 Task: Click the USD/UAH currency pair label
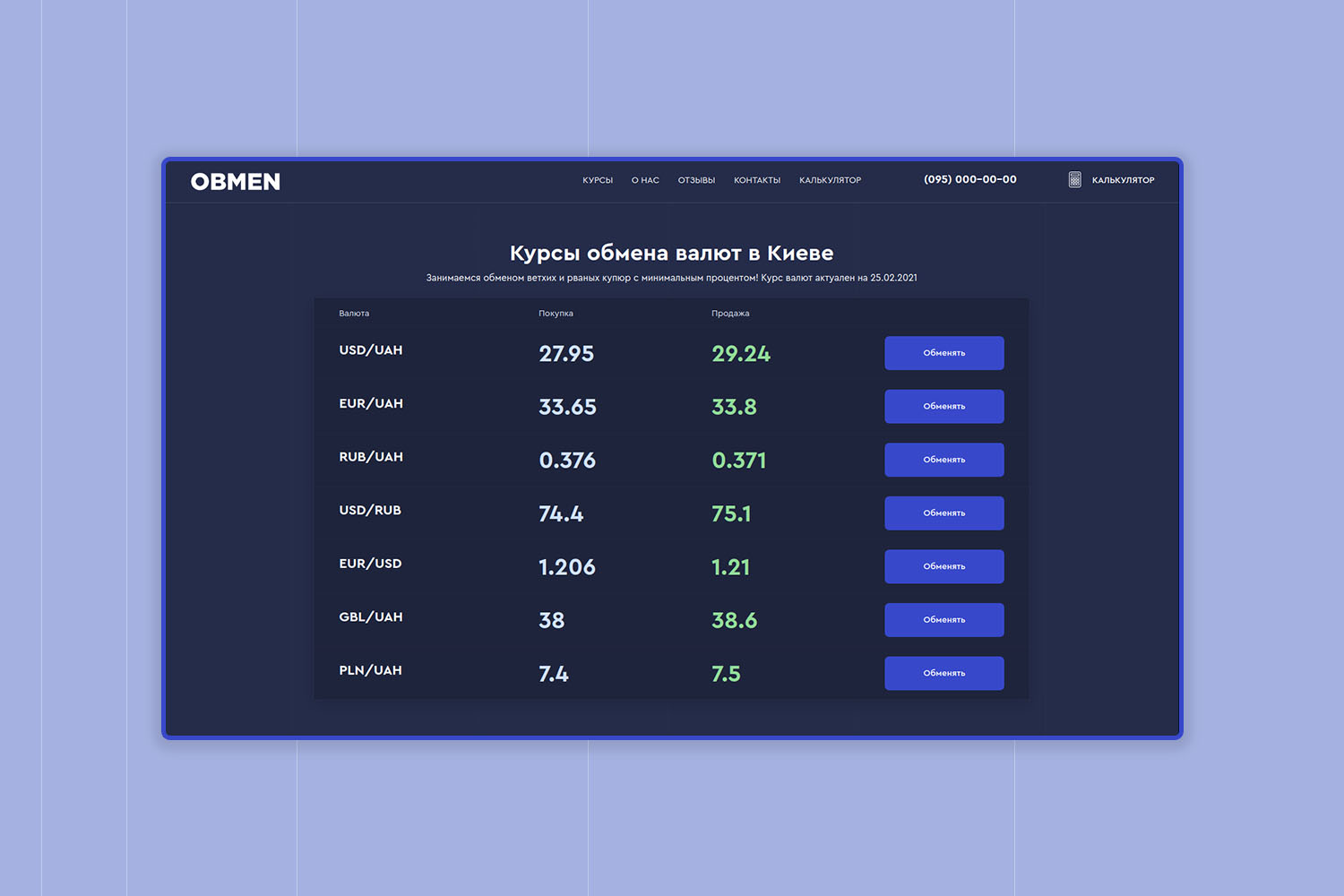[x=371, y=350]
